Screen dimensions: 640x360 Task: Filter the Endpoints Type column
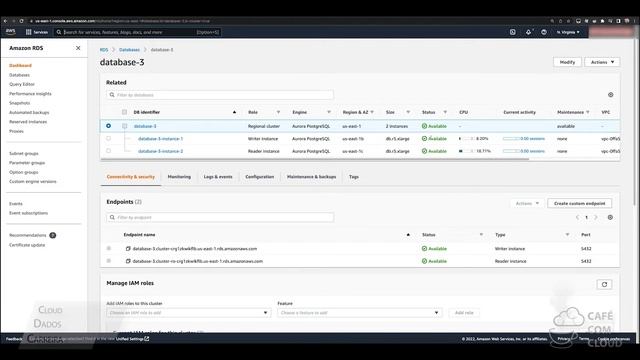pyautogui.click(x=567, y=235)
